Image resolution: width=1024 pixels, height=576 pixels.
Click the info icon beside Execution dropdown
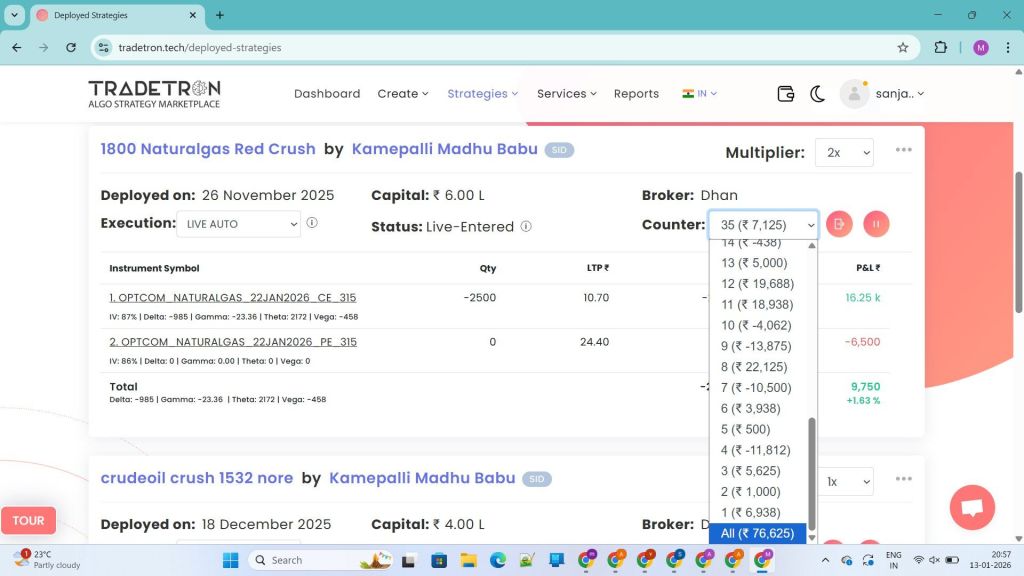[x=312, y=224]
